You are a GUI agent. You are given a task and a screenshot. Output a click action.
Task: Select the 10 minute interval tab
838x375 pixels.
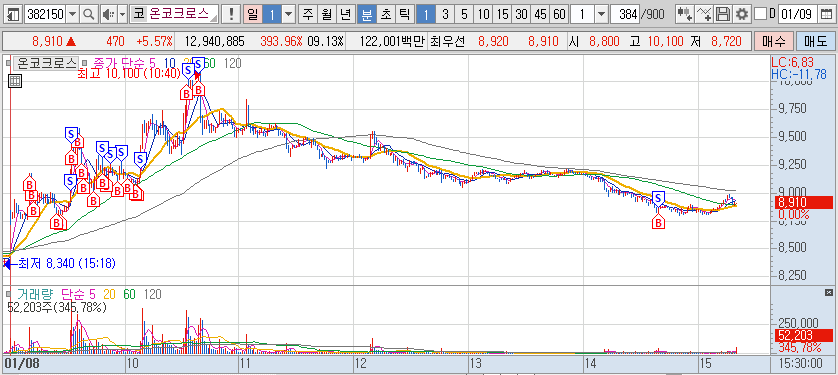click(x=483, y=14)
